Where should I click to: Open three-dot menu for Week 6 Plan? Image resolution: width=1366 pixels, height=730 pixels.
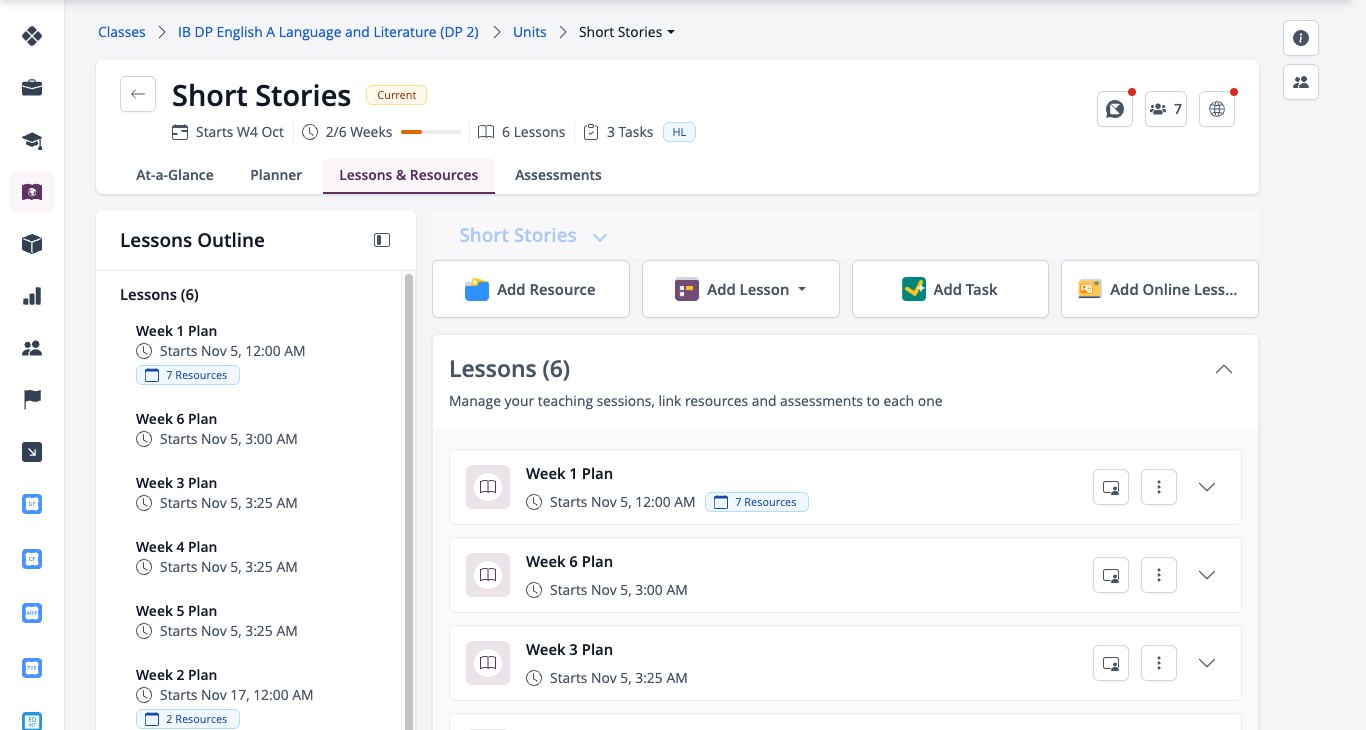click(x=1159, y=575)
